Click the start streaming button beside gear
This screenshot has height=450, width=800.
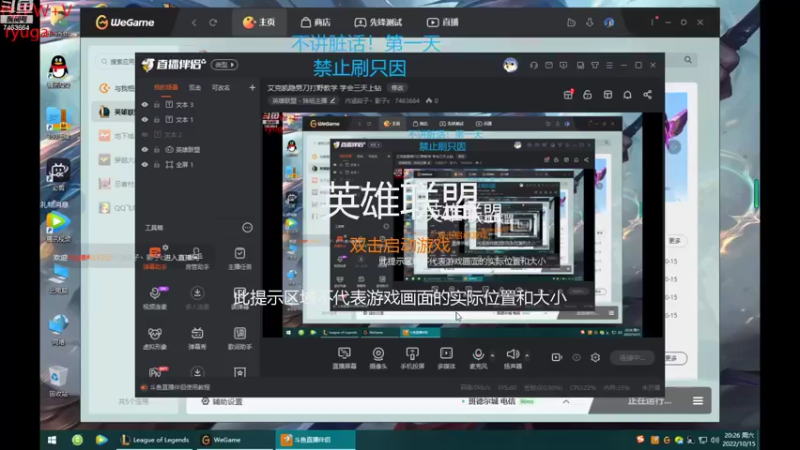632,358
